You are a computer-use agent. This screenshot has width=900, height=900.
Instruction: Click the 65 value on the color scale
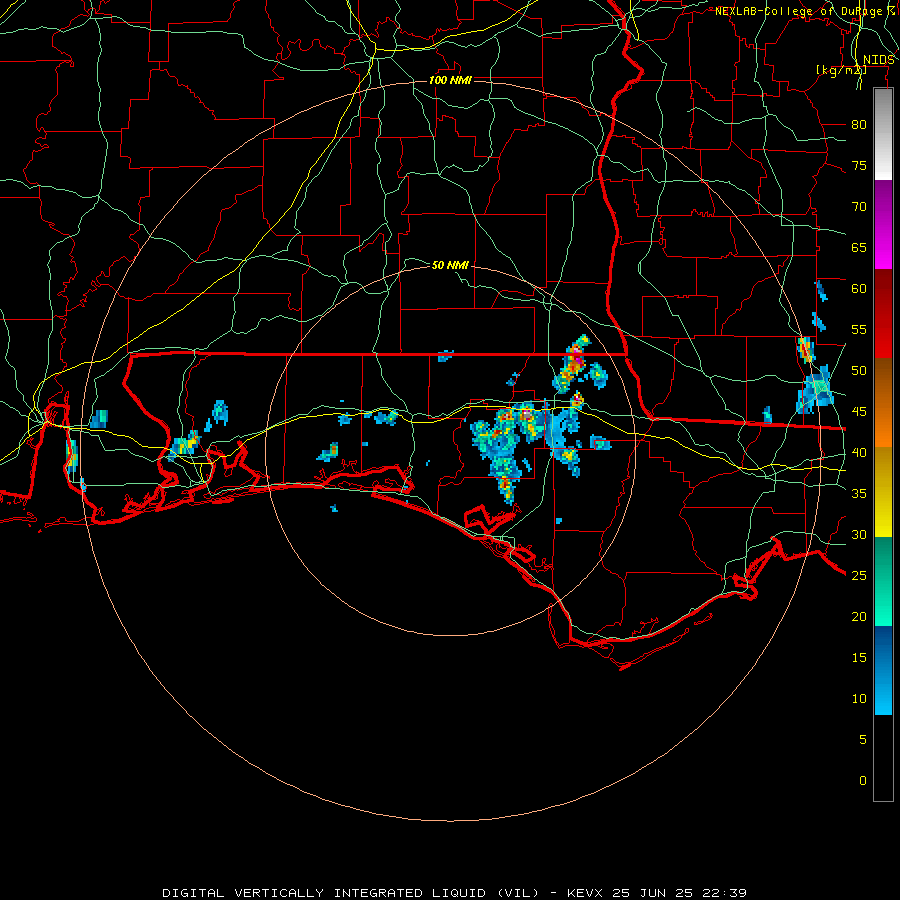(x=859, y=247)
